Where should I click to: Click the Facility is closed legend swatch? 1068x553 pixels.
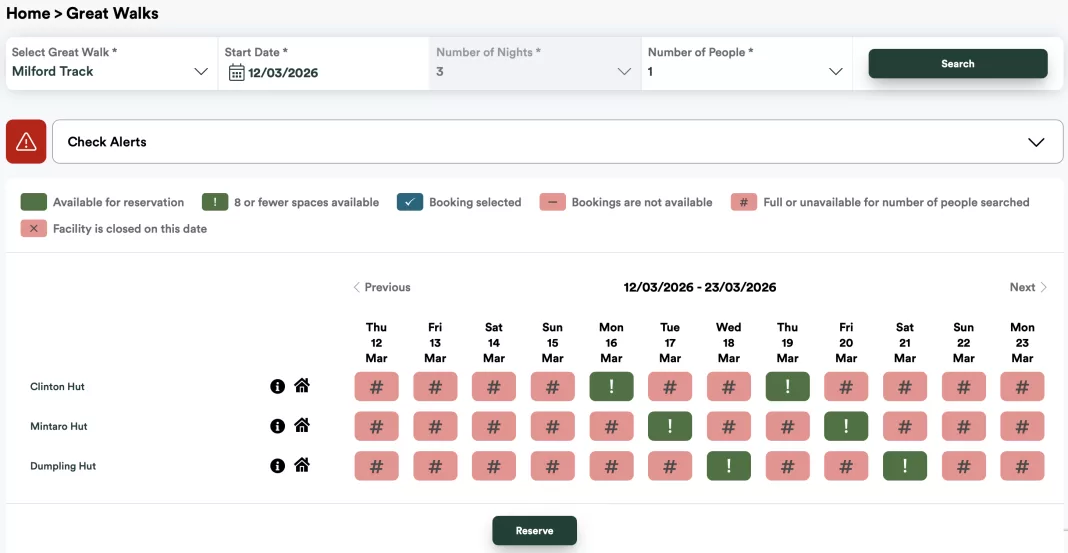(x=34, y=229)
